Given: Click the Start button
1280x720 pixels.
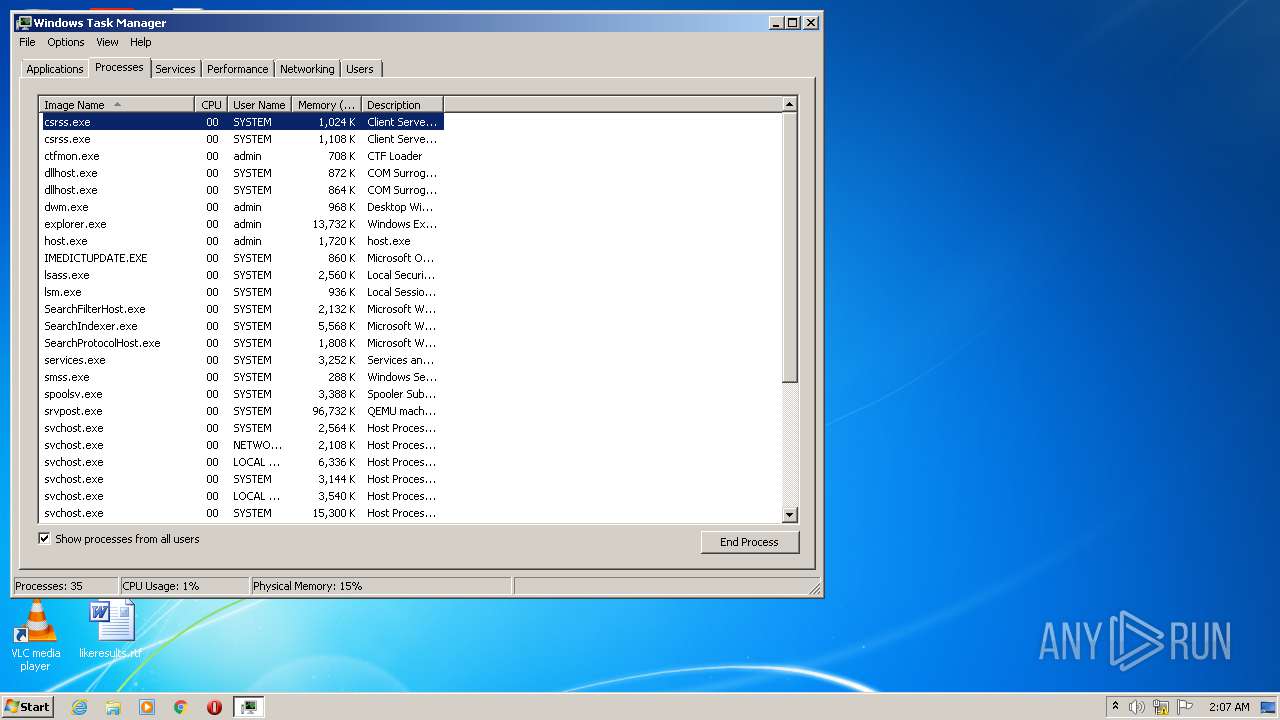Looking at the screenshot, I should 28,707.
